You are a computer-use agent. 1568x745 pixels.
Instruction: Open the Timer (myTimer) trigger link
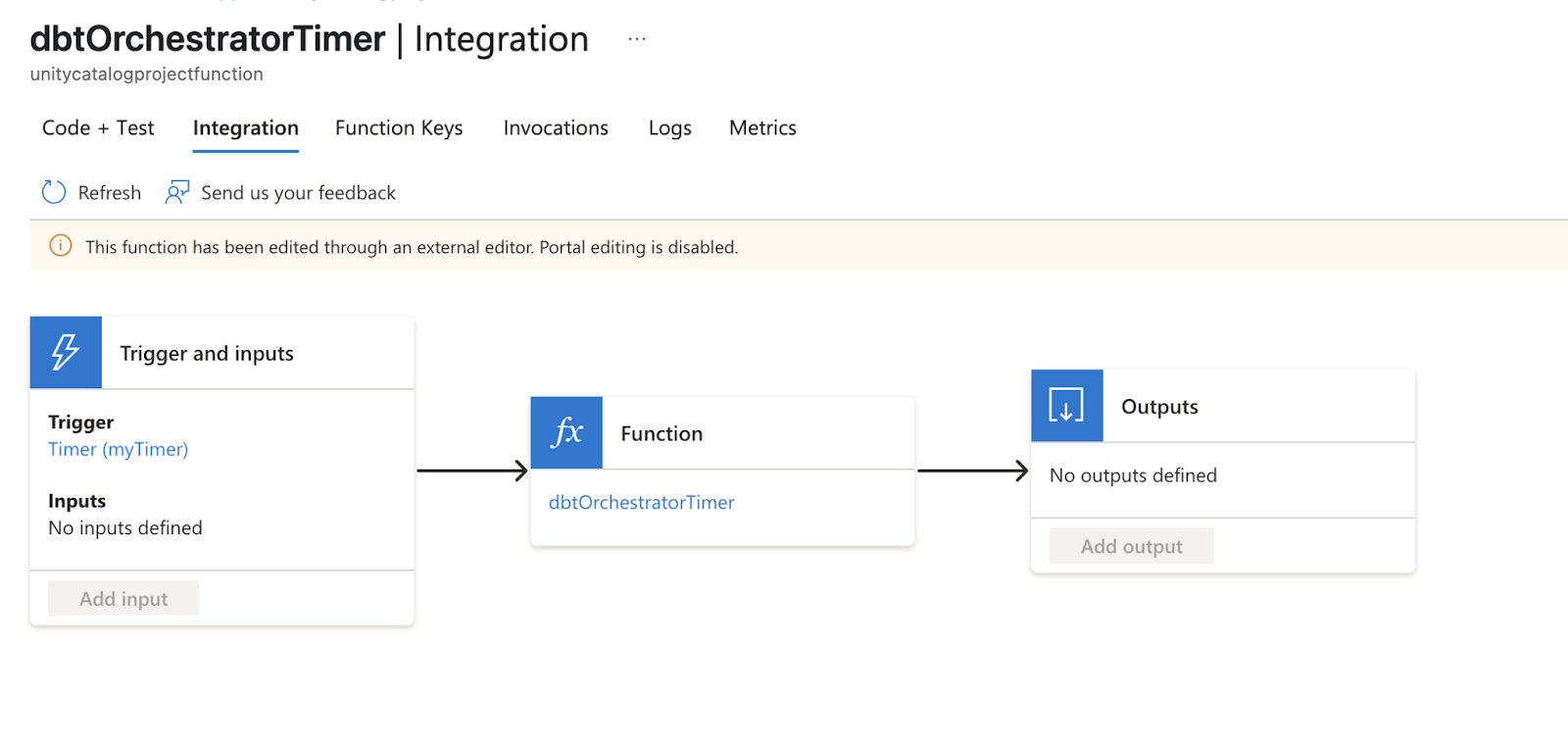[x=119, y=449]
